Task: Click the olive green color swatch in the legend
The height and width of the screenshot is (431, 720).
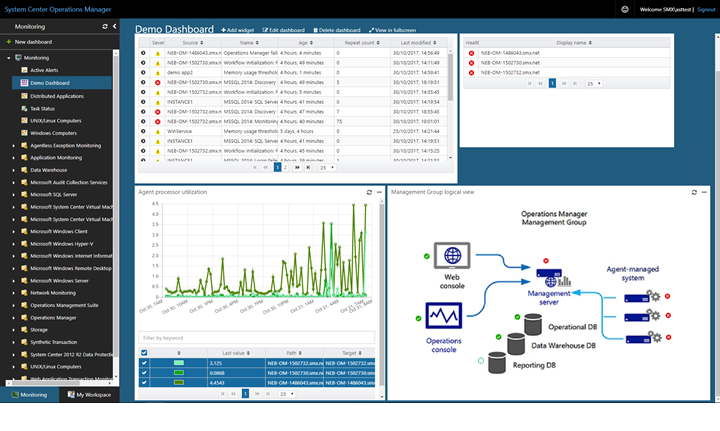Action: [179, 382]
